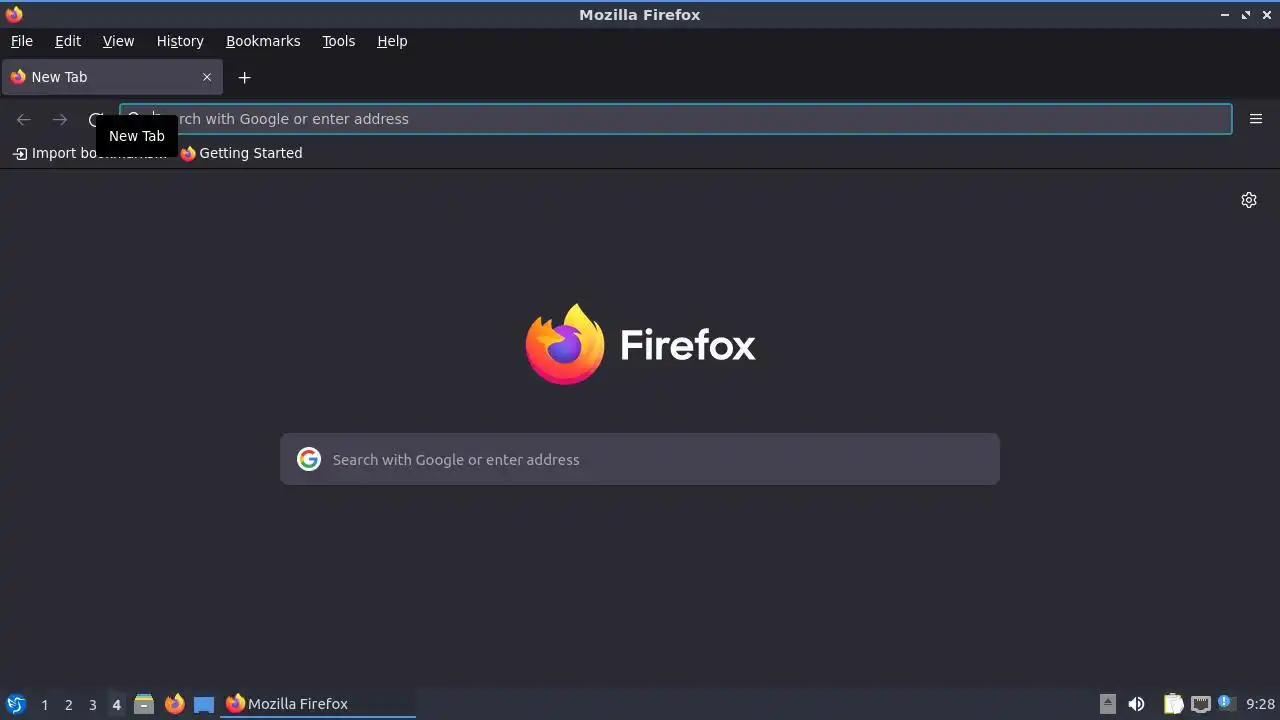Switch to workspace 2
1280x720 pixels.
click(x=68, y=704)
